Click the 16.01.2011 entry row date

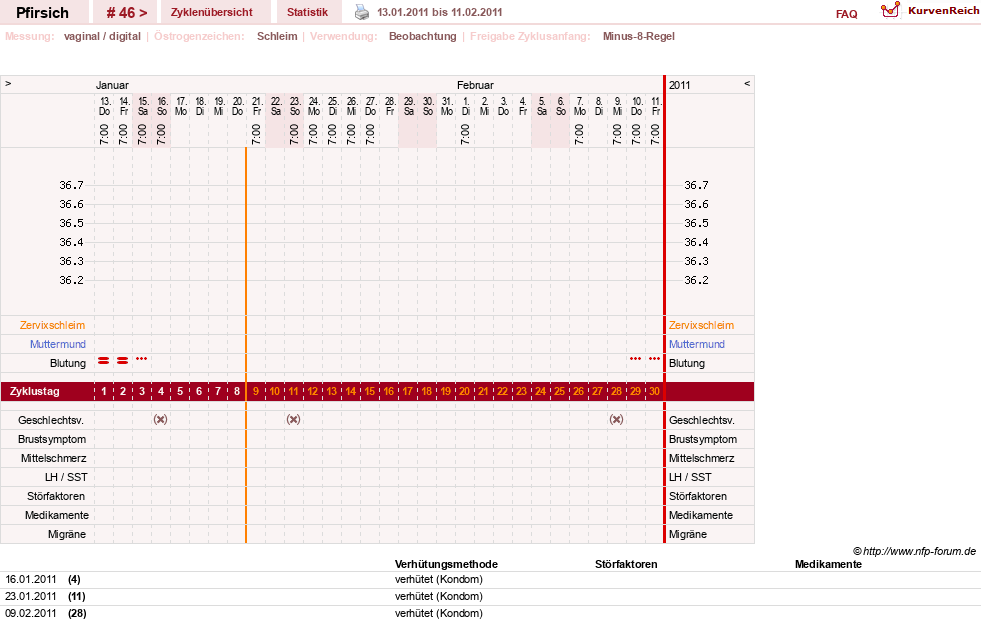pyautogui.click(x=31, y=579)
